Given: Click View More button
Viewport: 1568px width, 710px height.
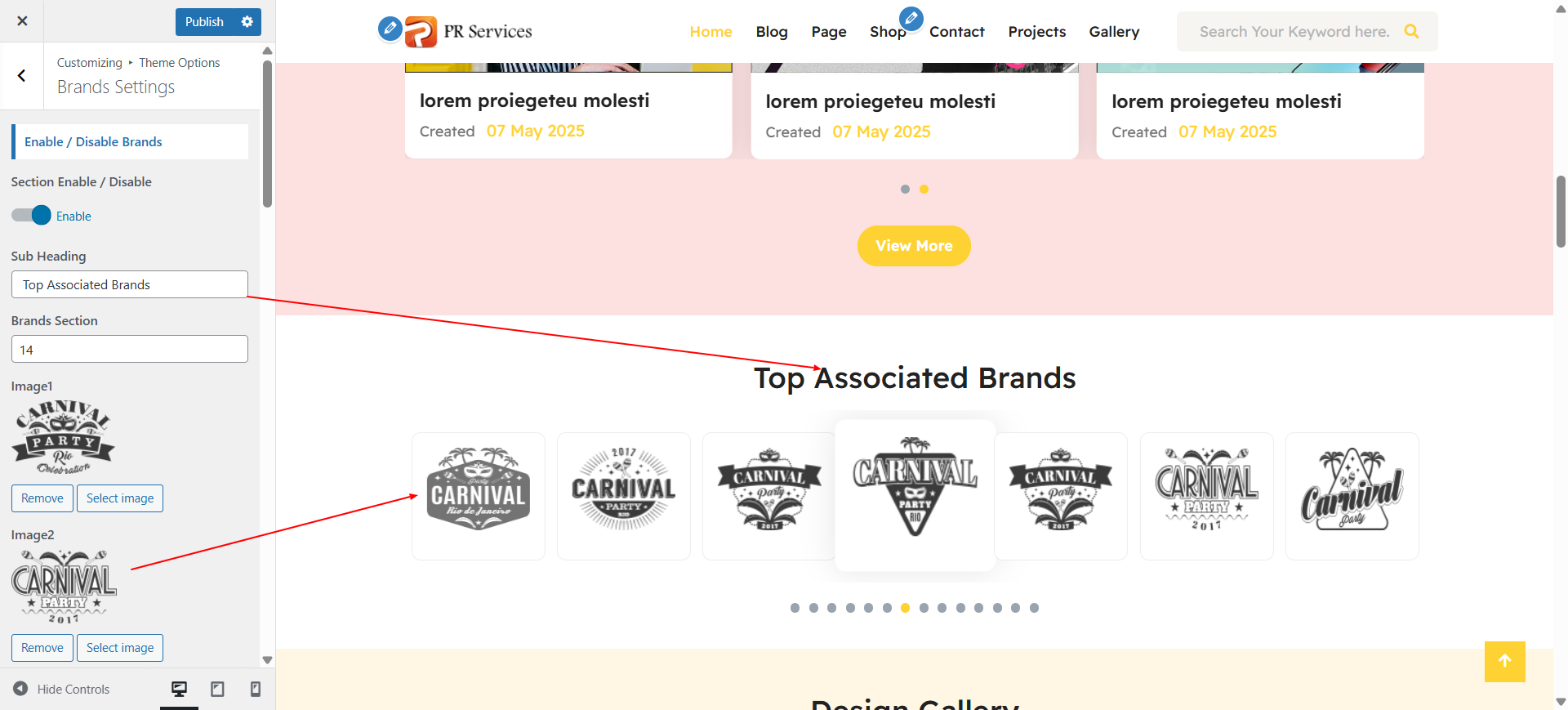Looking at the screenshot, I should tap(914, 246).
